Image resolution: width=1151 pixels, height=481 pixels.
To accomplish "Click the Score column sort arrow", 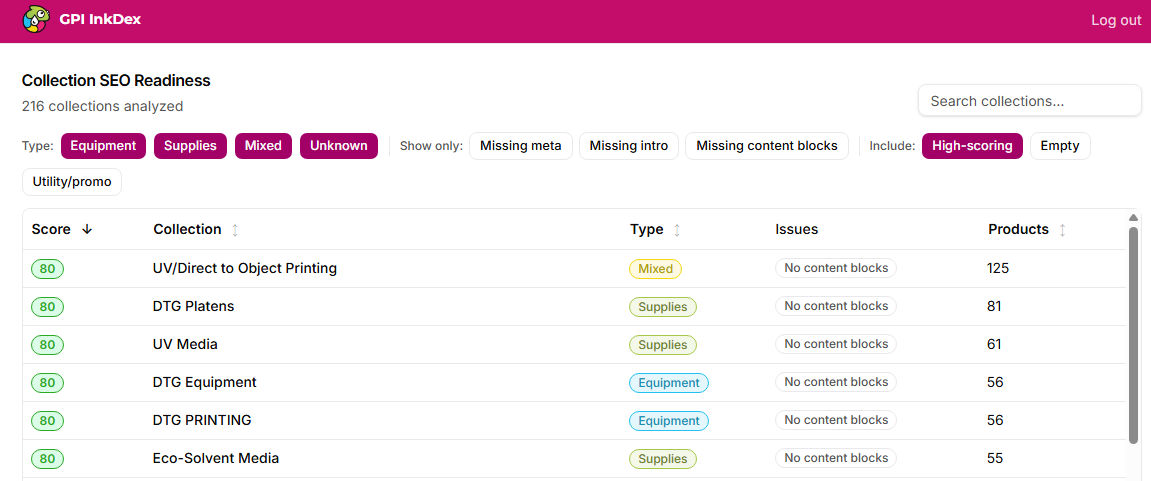I will coord(87,229).
